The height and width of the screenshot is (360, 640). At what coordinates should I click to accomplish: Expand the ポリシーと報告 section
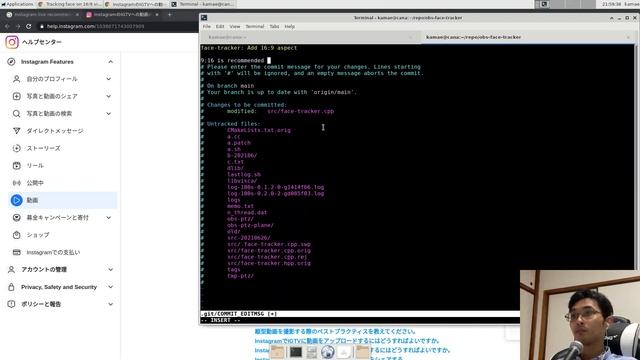111,304
